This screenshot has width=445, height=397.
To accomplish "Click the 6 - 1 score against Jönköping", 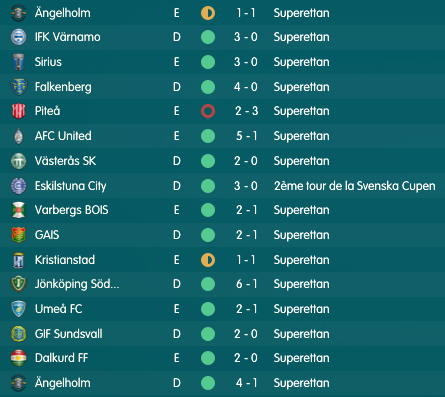I will [x=246, y=284].
